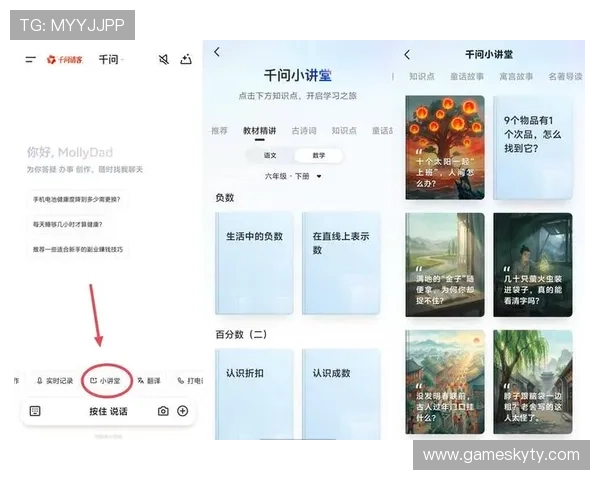Select the 数学 subject toggle
Screen dimensions: 600x480
[318, 155]
